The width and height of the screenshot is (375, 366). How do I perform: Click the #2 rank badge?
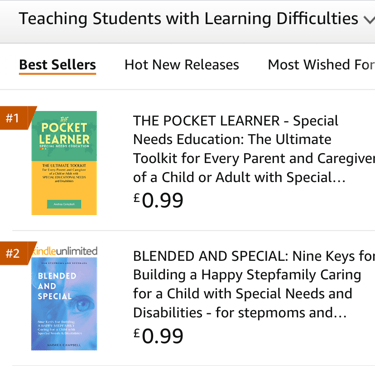pos(17,253)
